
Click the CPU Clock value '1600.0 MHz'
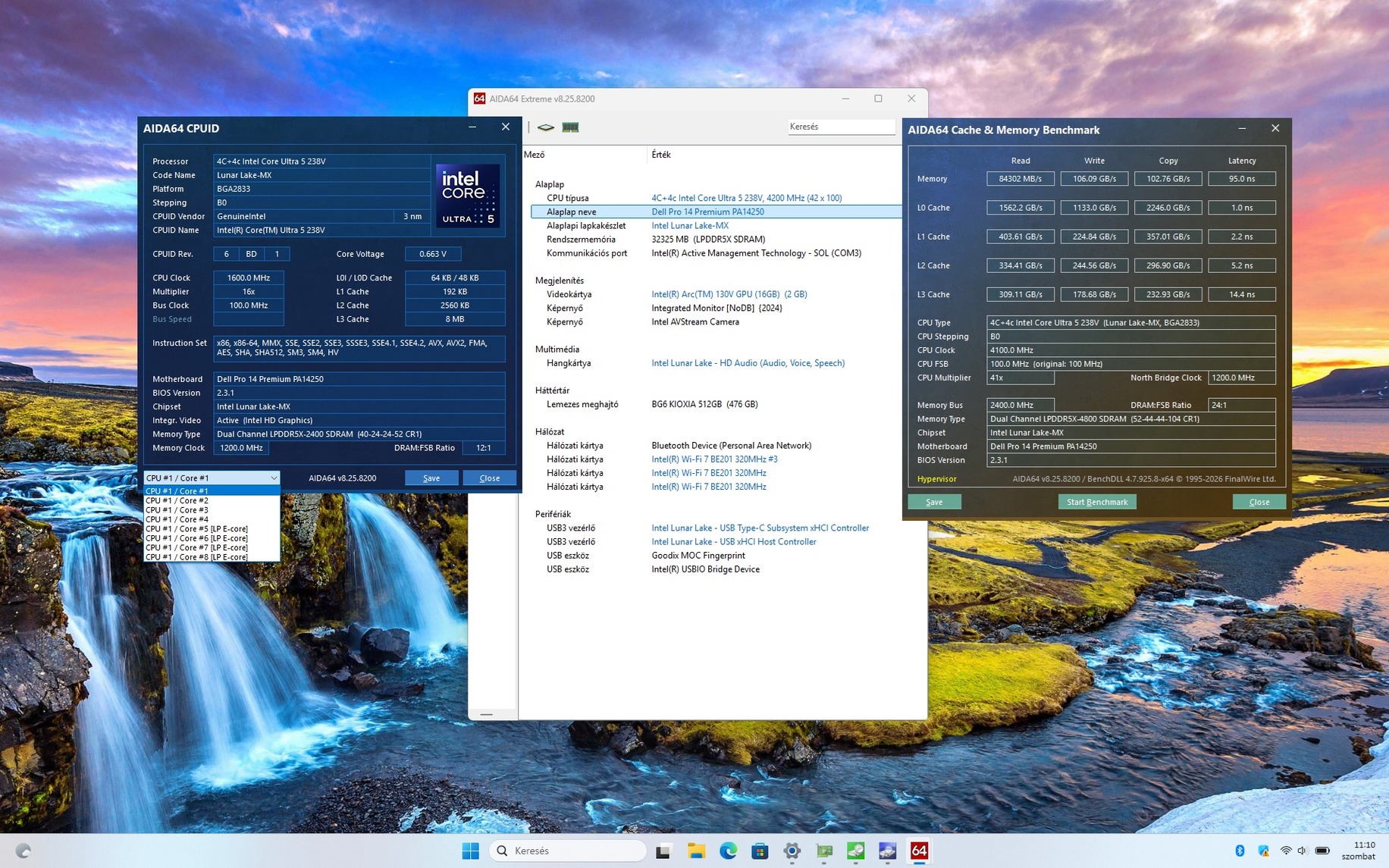coord(249,277)
